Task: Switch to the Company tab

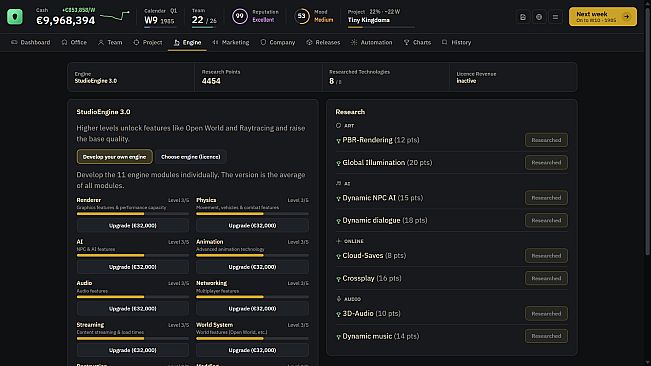Action: (x=278, y=42)
